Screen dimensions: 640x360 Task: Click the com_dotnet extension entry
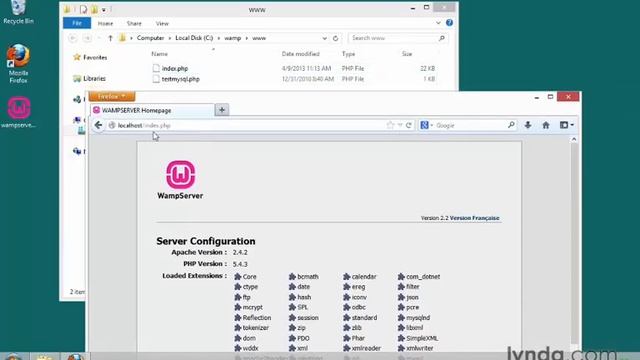click(419, 276)
